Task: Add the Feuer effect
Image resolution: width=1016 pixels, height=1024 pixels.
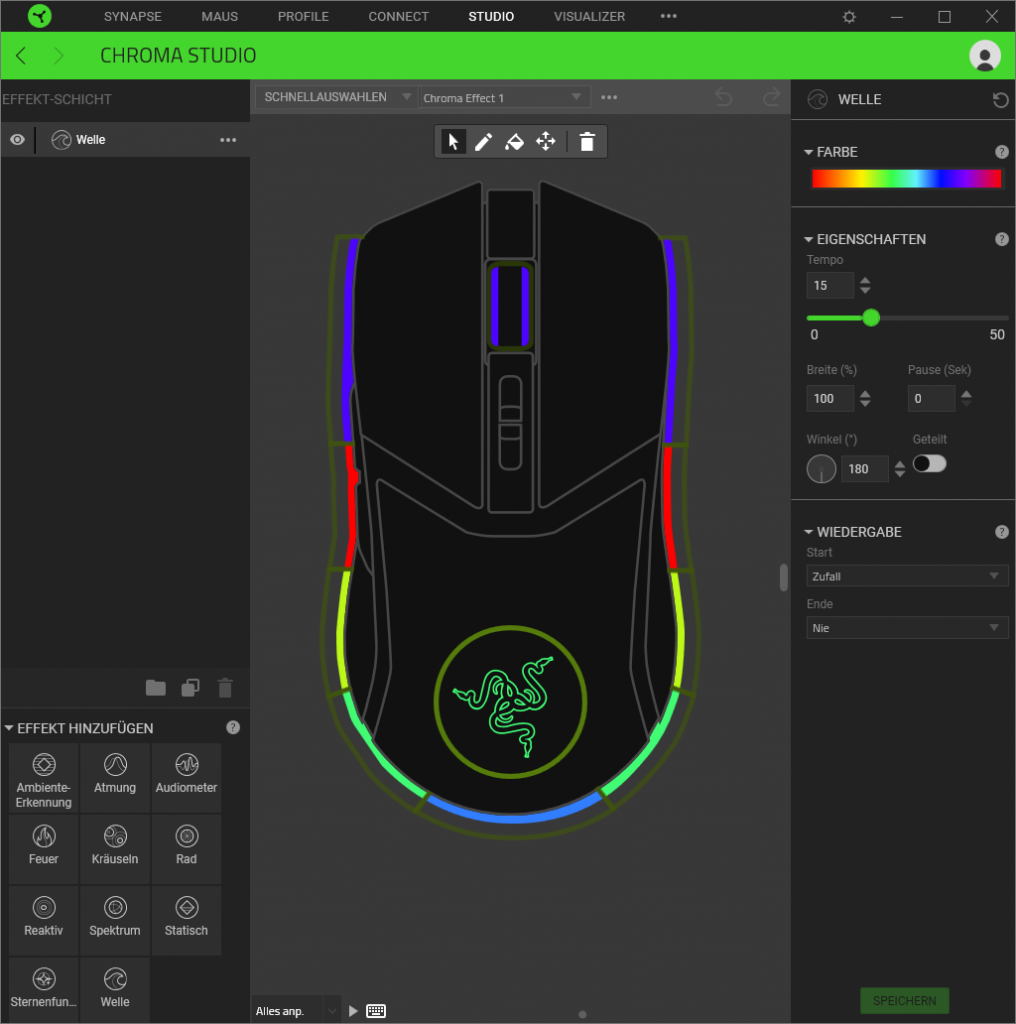Action: pos(44,850)
